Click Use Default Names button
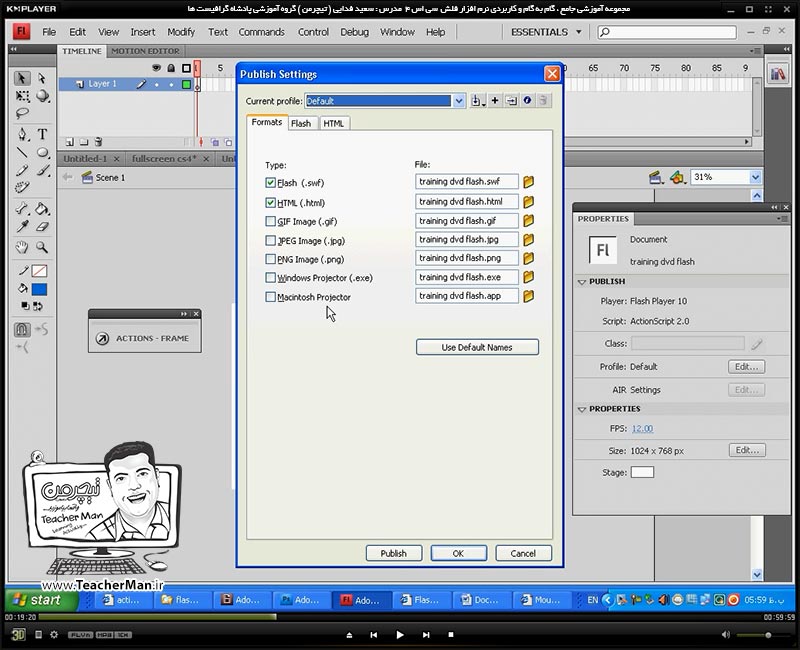The width and height of the screenshot is (800, 650). 477,347
